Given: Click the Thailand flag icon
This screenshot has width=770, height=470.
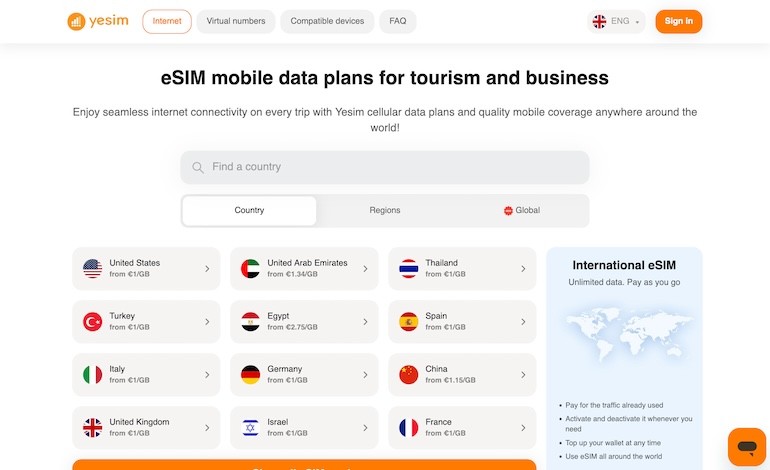Looking at the screenshot, I should pyautogui.click(x=408, y=268).
